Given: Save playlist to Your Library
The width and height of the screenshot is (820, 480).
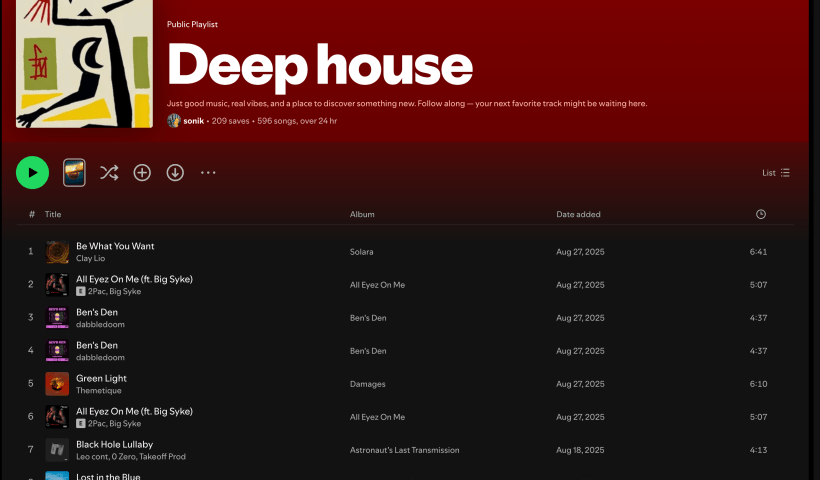Looking at the screenshot, I should [x=142, y=173].
